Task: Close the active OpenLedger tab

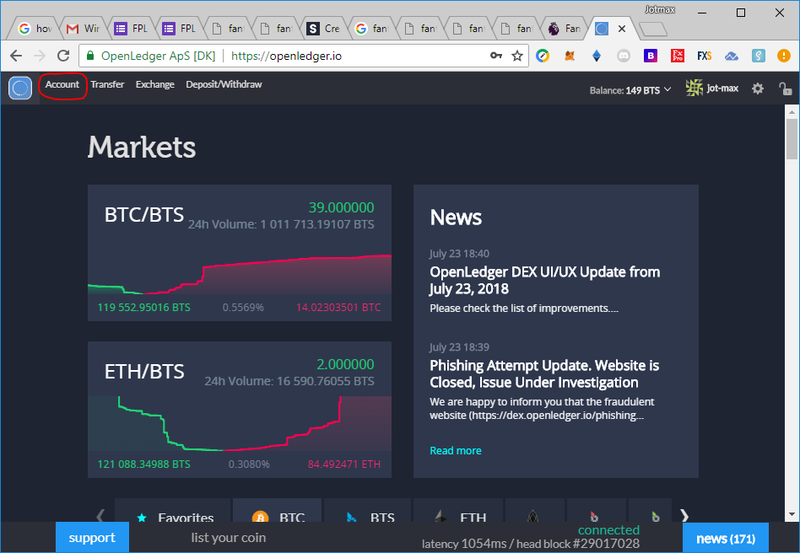Action: 622,29
